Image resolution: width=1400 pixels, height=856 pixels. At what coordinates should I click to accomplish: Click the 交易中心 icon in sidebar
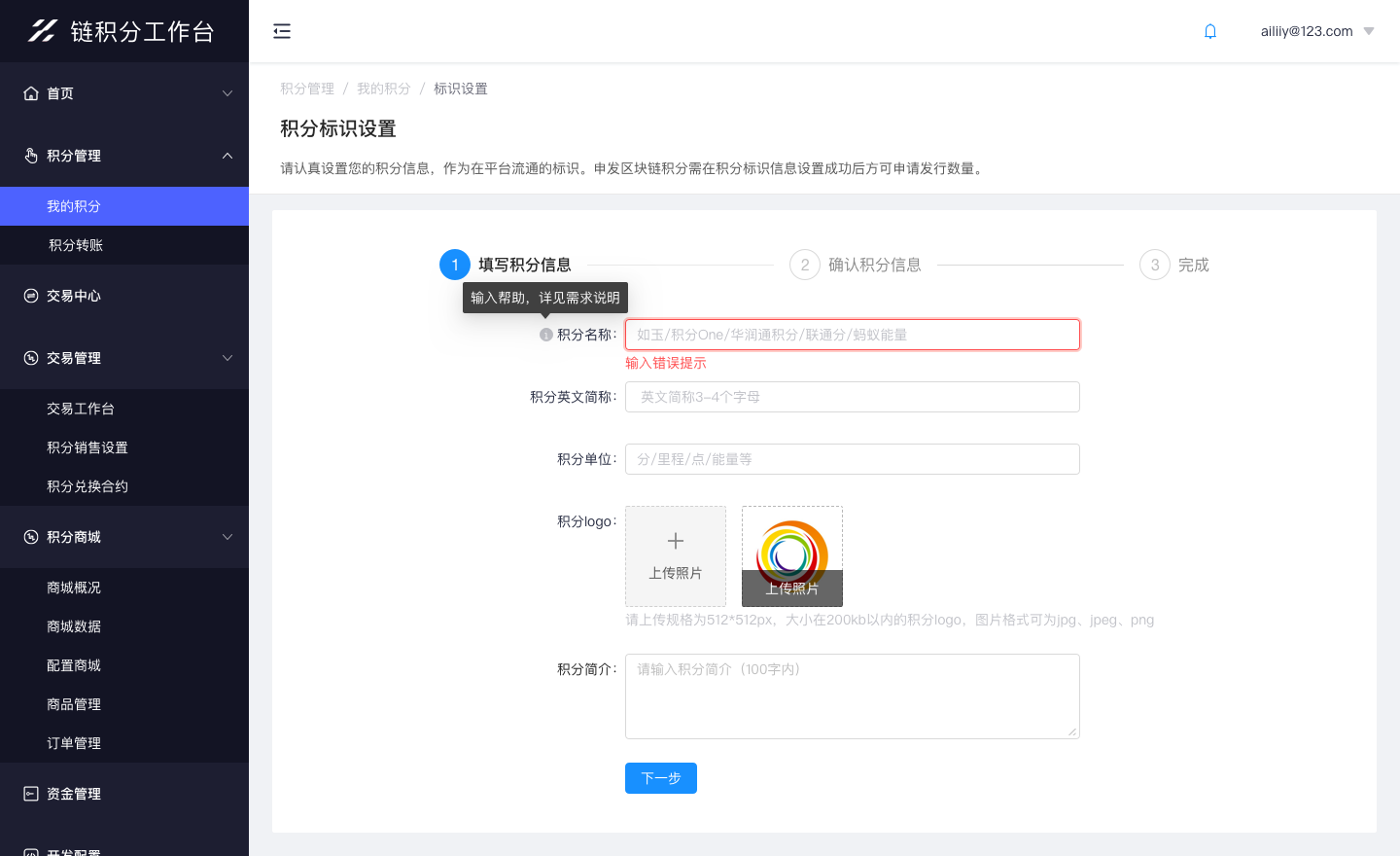tap(31, 296)
